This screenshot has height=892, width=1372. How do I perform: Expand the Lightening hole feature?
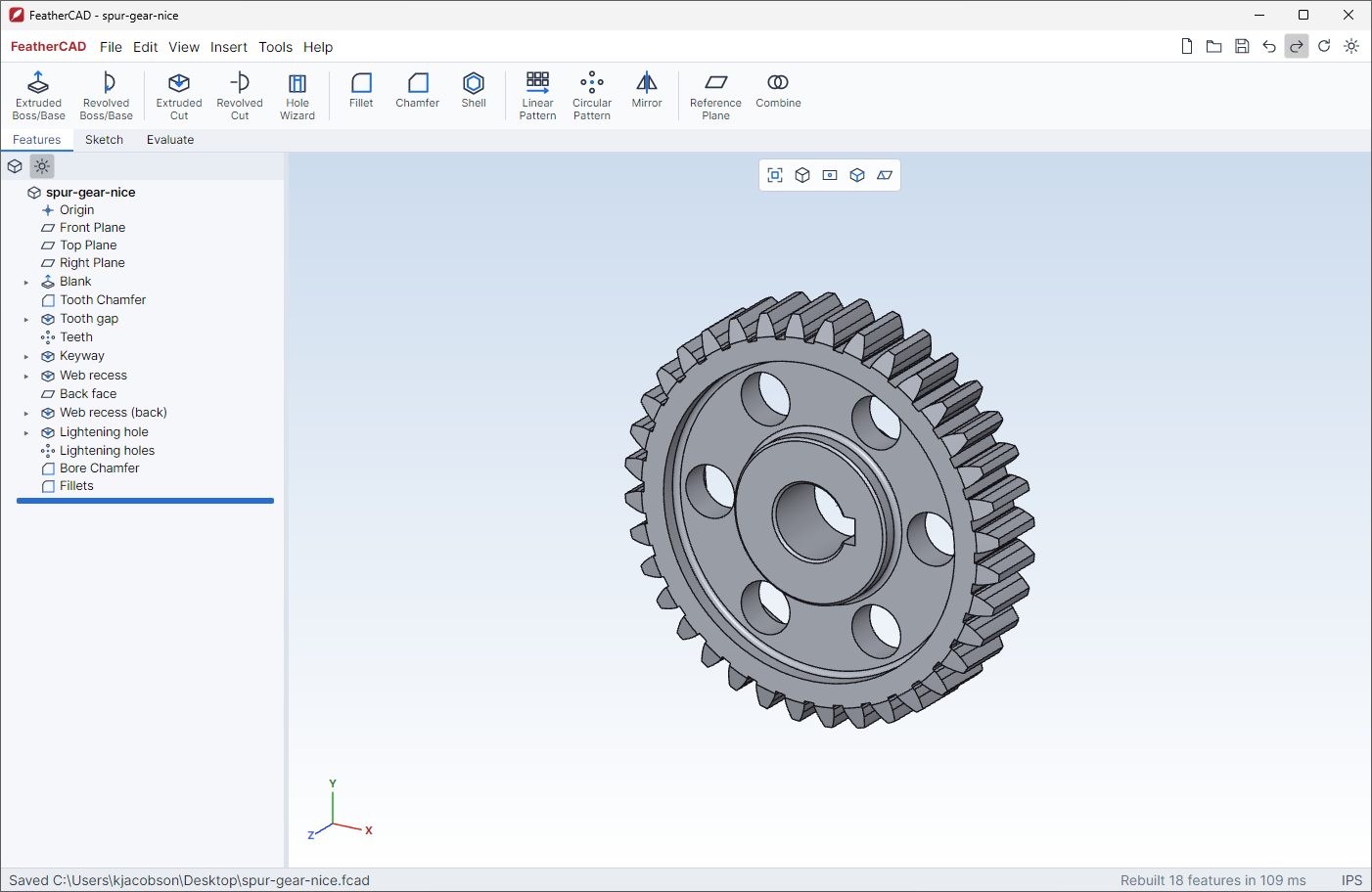pyautogui.click(x=26, y=433)
